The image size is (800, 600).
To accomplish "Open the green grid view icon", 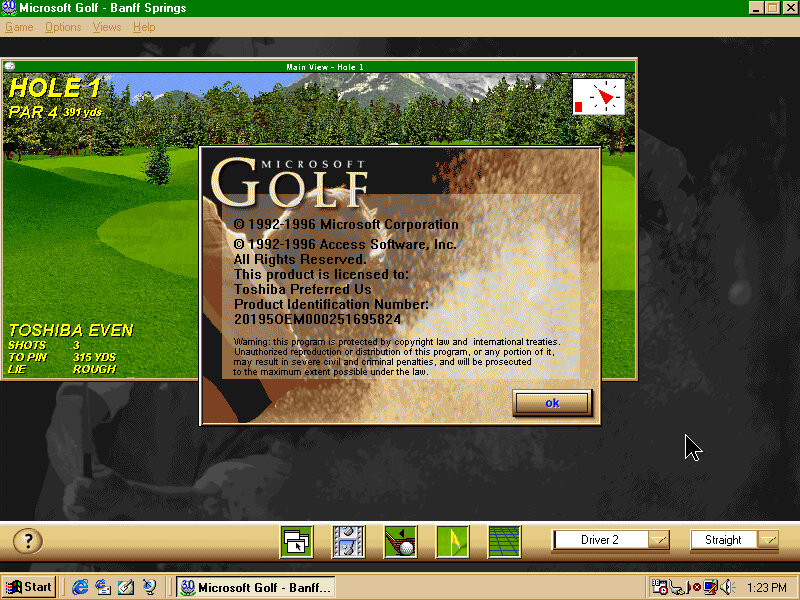I will point(504,541).
